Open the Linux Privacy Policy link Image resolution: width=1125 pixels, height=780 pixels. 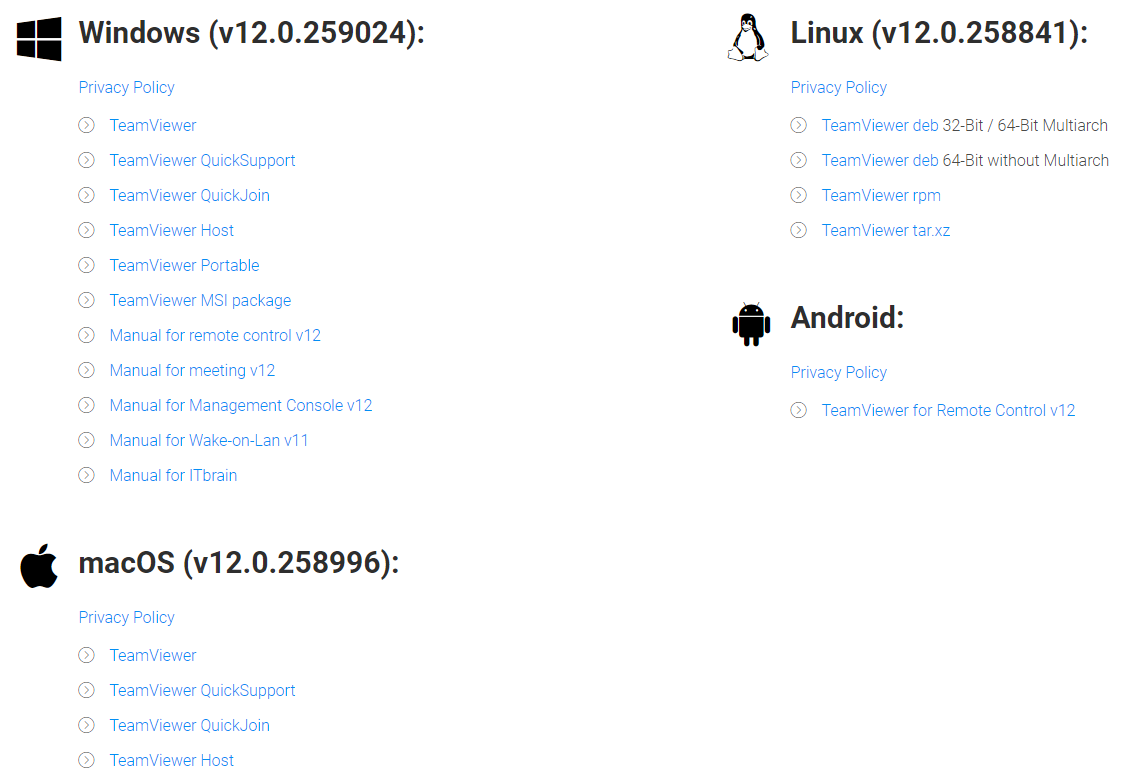coord(838,87)
